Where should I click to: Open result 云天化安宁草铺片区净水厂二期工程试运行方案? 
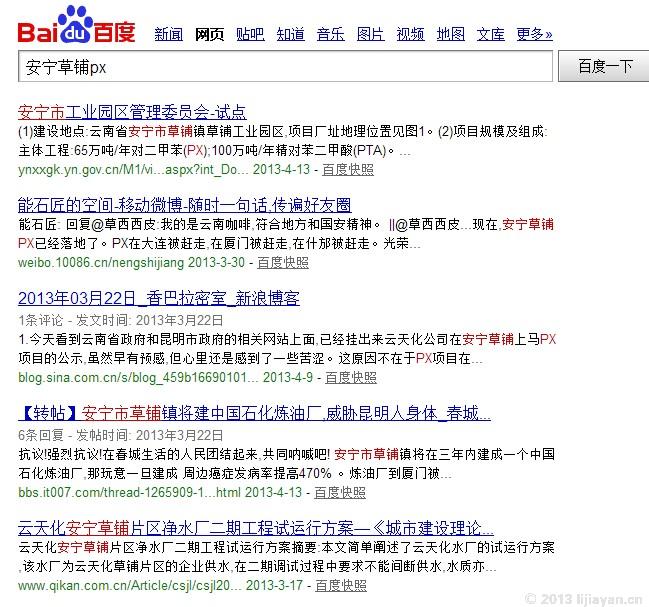256,528
